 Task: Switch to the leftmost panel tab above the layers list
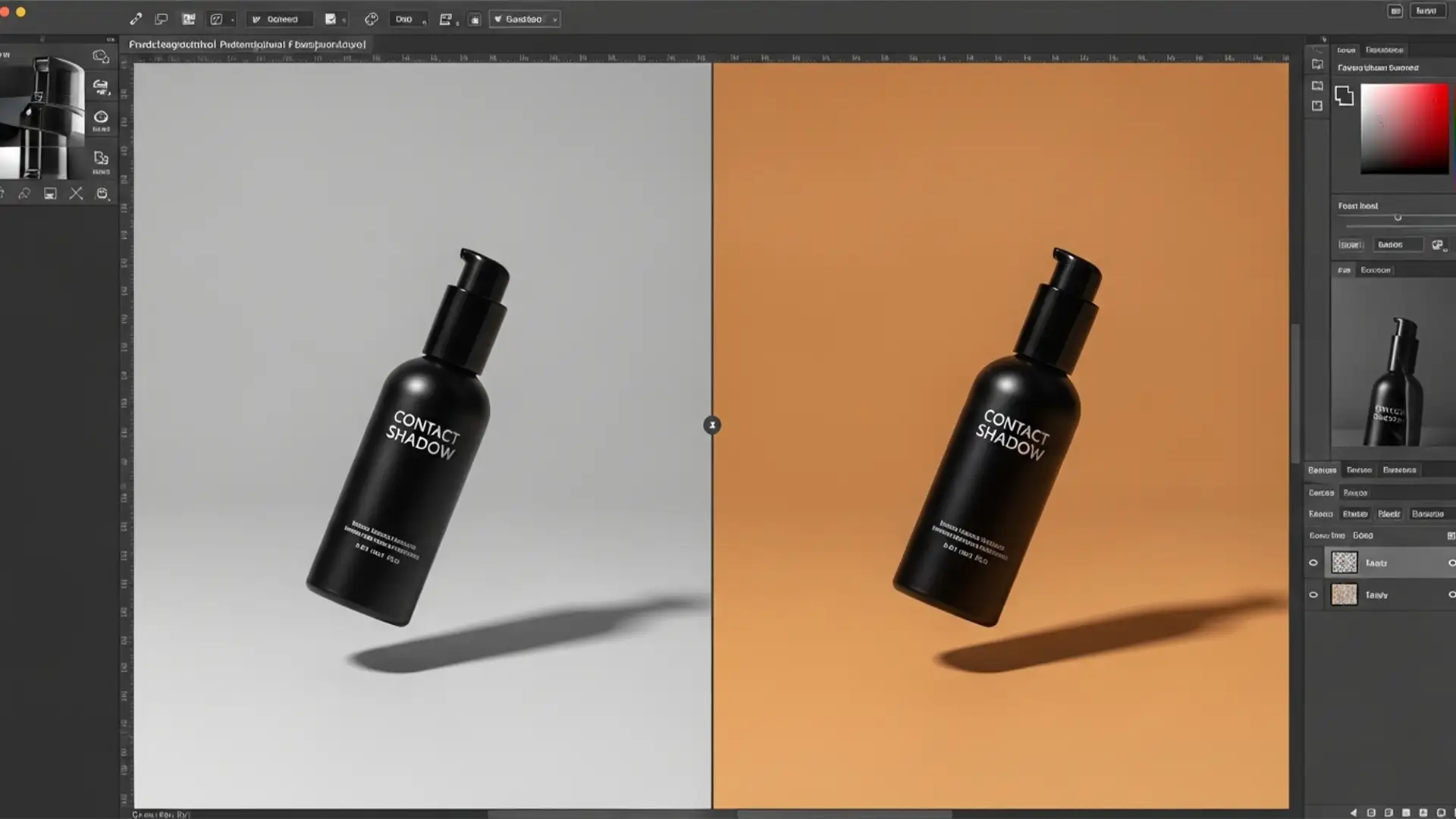1323,470
